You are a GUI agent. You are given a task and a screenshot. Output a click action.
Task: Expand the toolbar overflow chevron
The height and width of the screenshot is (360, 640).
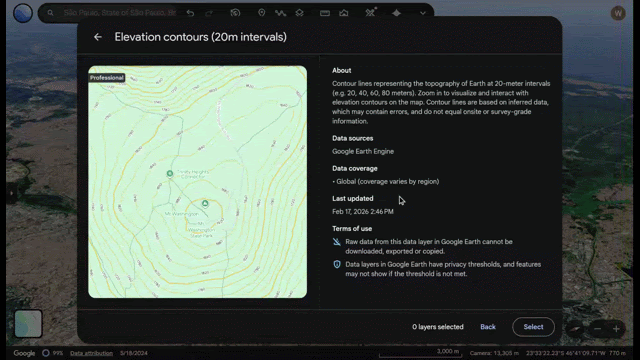(423, 13)
